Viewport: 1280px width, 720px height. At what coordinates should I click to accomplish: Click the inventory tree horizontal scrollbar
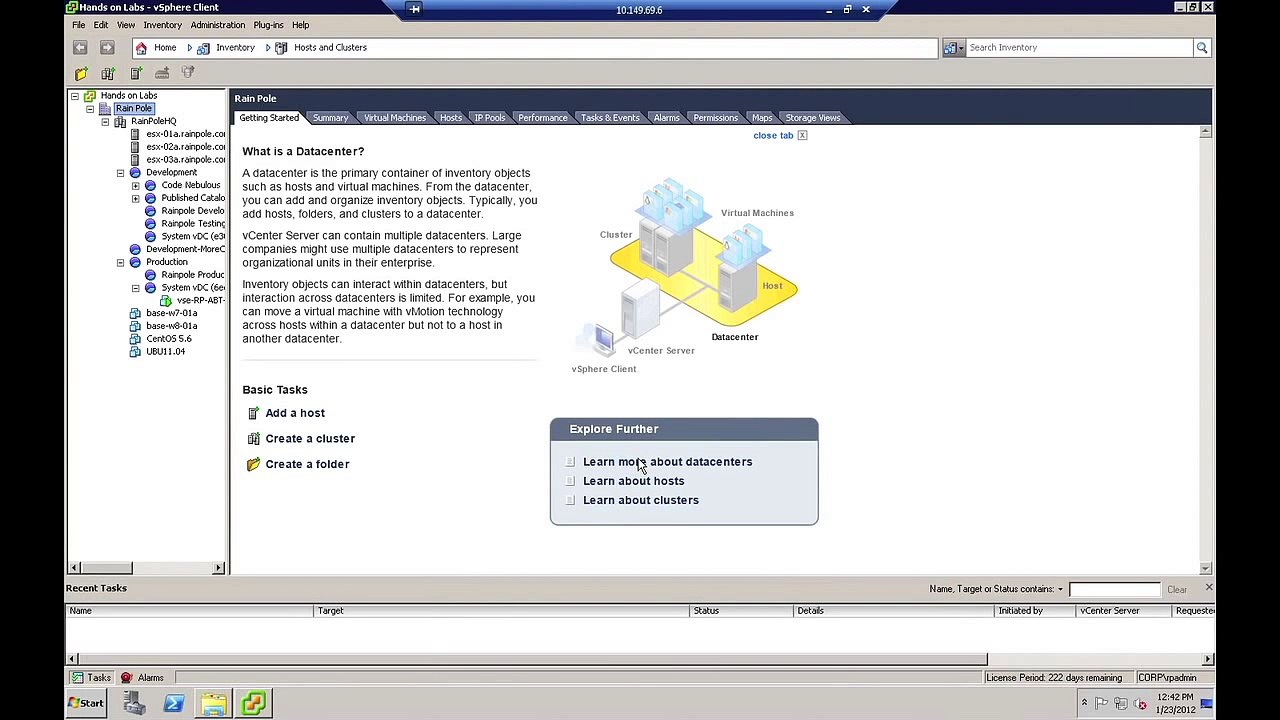146,568
